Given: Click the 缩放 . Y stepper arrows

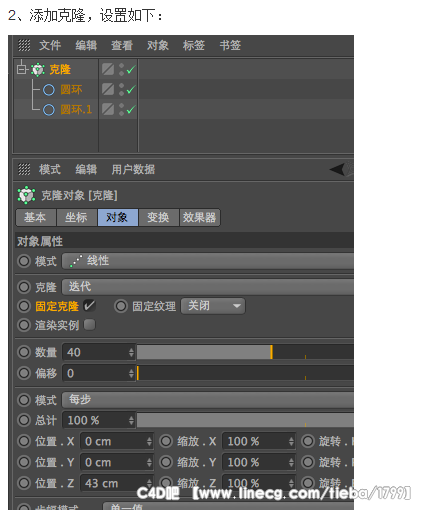Looking at the screenshot, I should [292, 462].
